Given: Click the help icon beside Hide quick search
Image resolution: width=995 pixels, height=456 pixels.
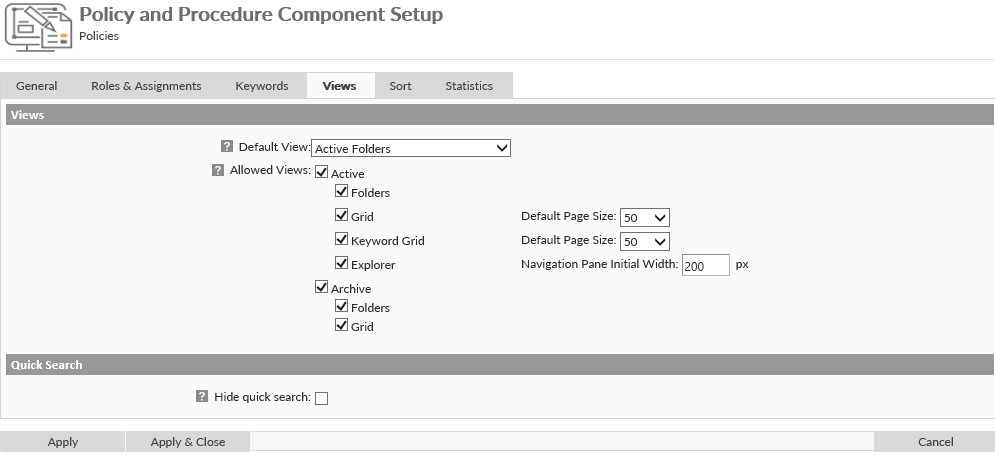Looking at the screenshot, I should click(202, 397).
